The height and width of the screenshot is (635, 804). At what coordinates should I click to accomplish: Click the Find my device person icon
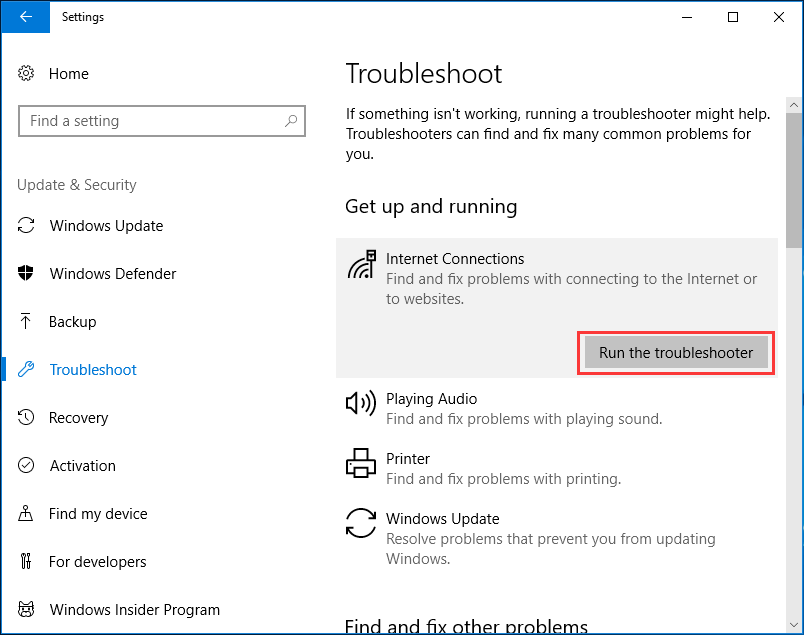26,513
